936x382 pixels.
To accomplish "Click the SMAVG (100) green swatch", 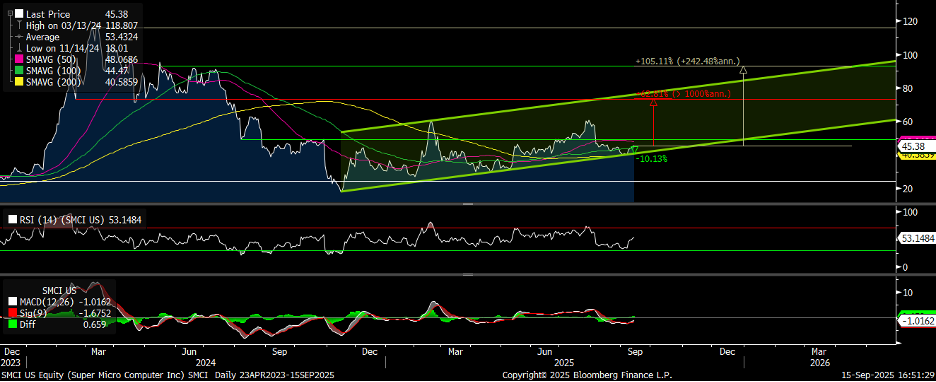I will coord(19,69).
